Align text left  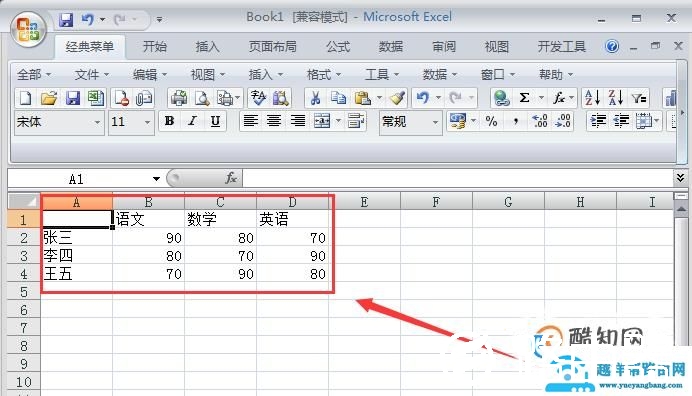(251, 121)
